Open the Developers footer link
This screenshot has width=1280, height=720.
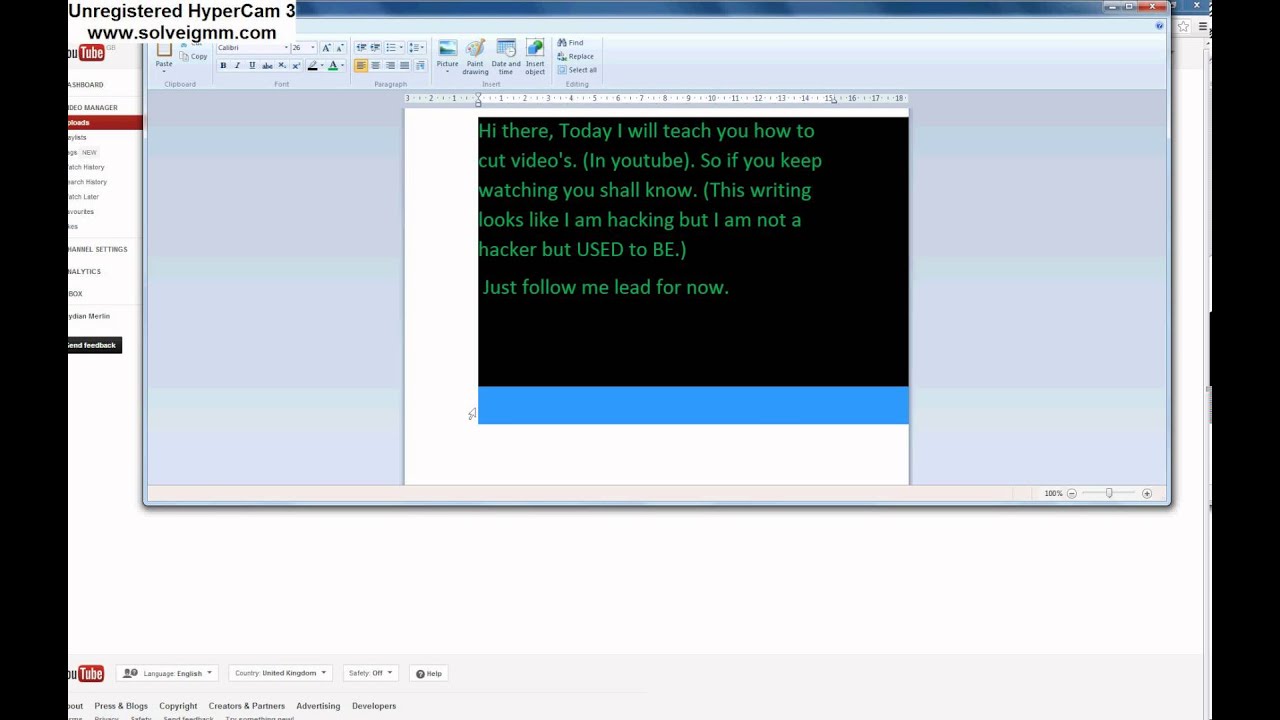click(x=374, y=706)
